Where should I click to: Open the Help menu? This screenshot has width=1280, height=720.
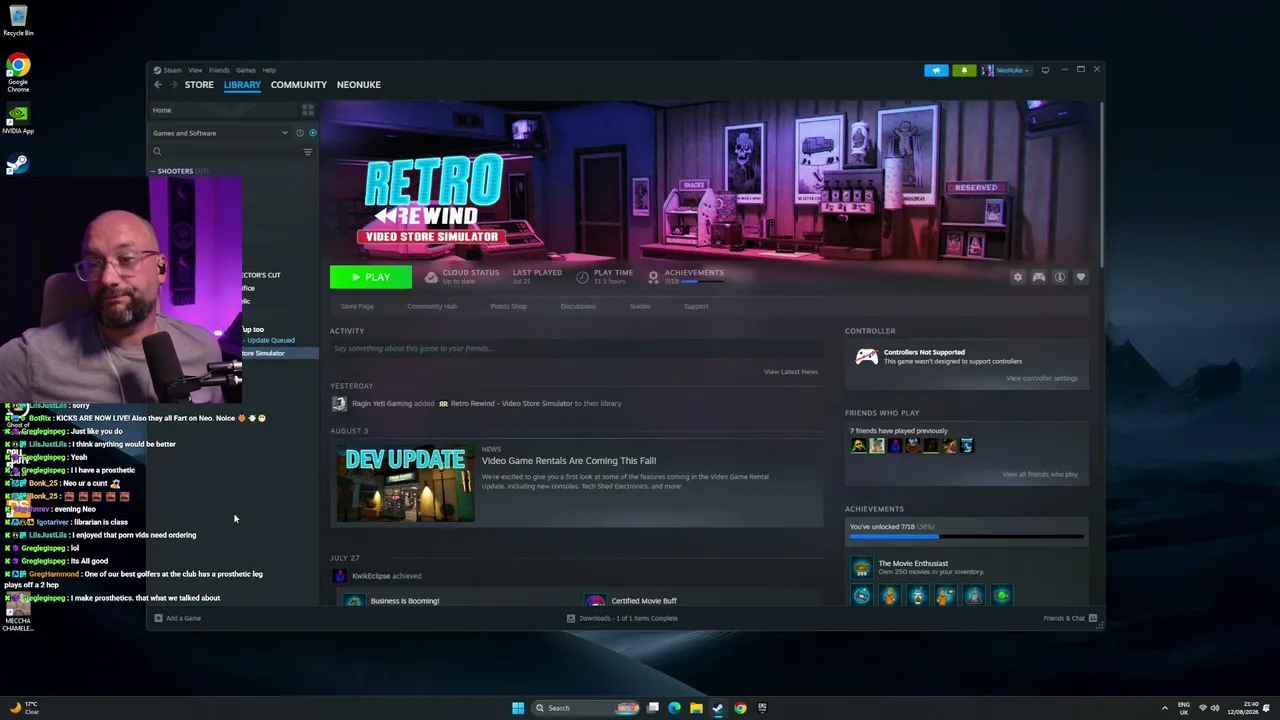point(269,70)
